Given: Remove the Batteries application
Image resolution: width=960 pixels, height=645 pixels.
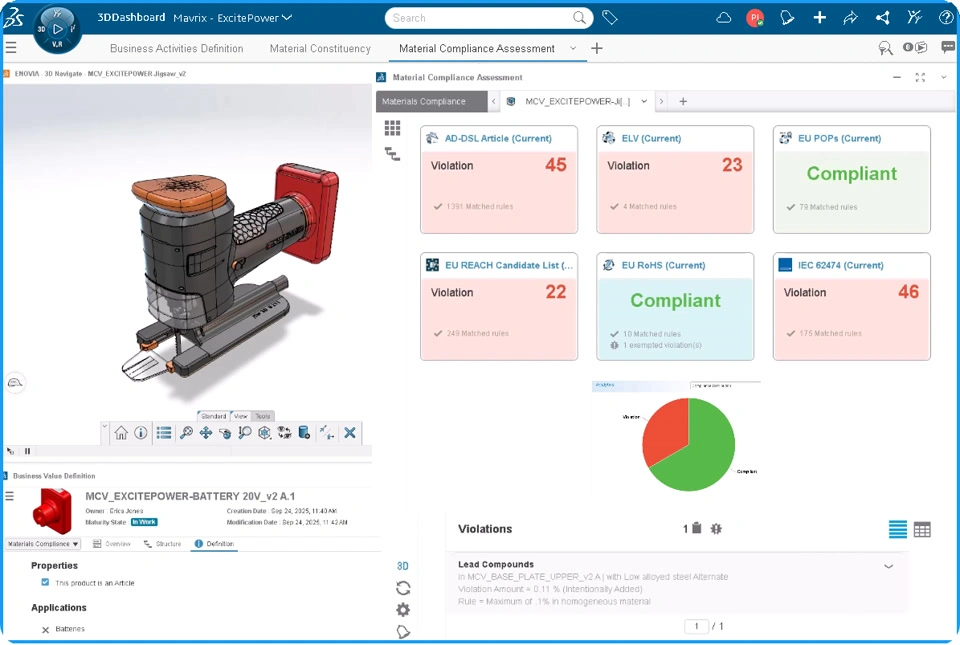Looking at the screenshot, I should point(45,630).
